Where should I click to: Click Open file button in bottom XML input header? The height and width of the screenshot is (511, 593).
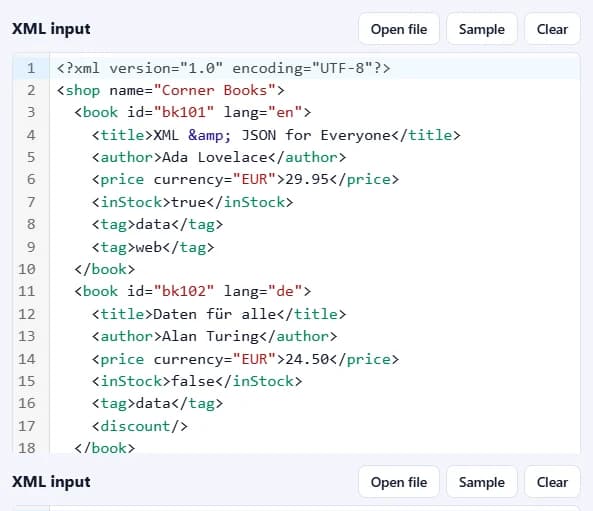399,482
